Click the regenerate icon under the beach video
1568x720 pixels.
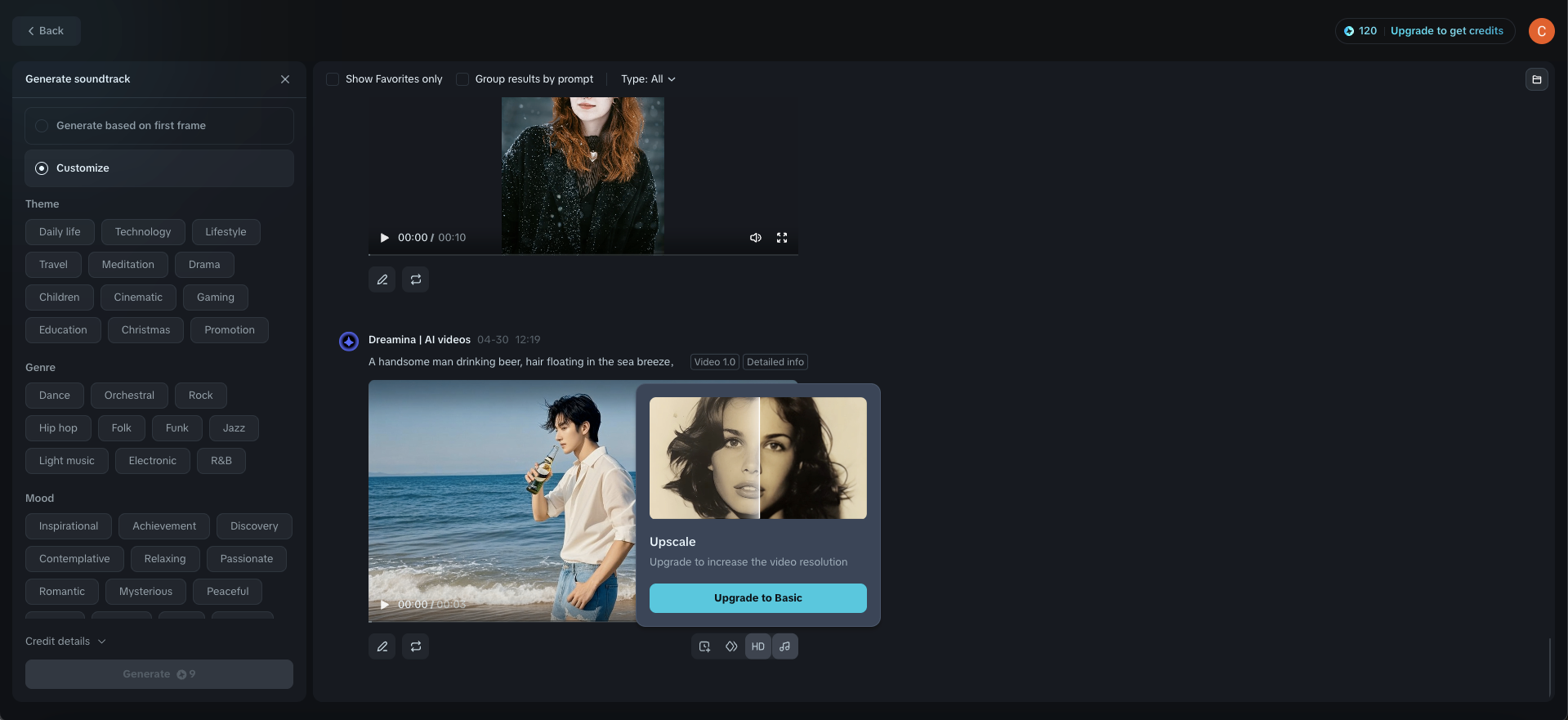point(416,646)
